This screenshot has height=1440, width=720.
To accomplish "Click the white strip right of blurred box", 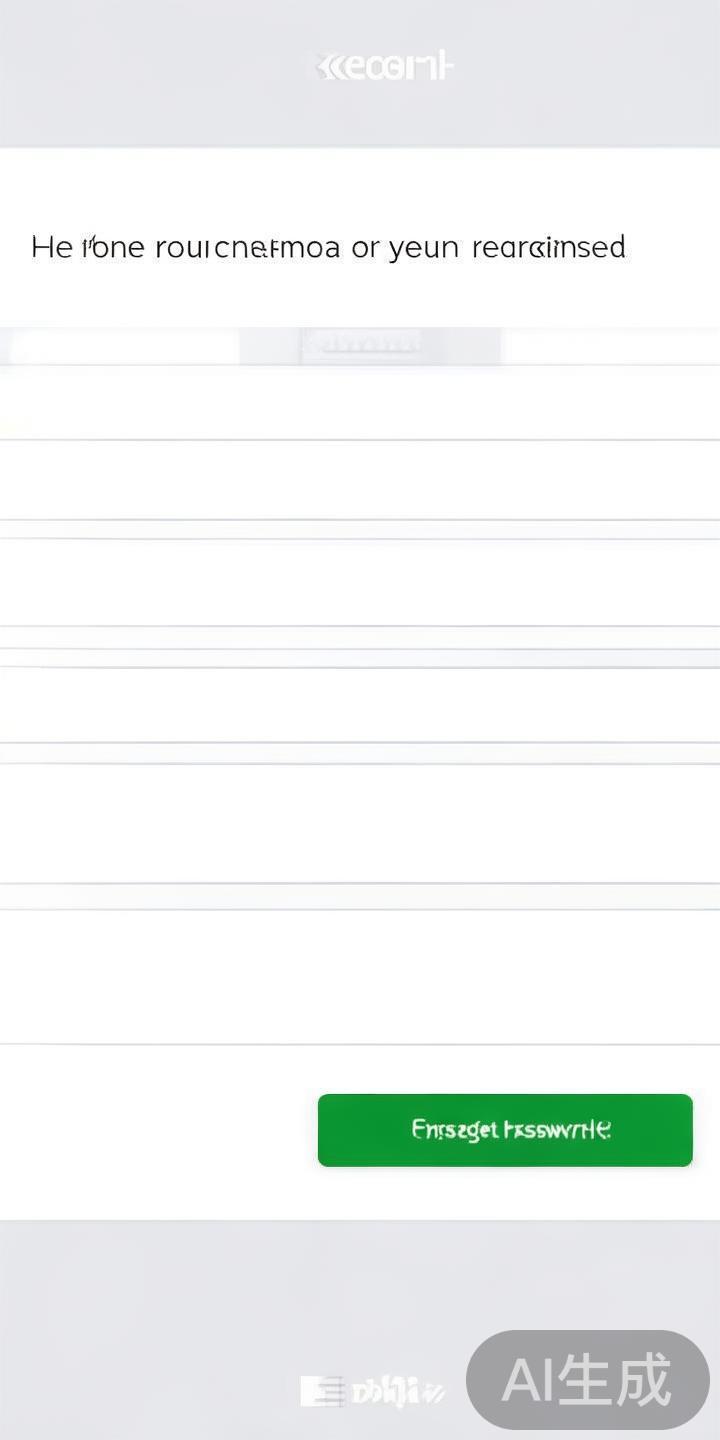I will (610, 346).
